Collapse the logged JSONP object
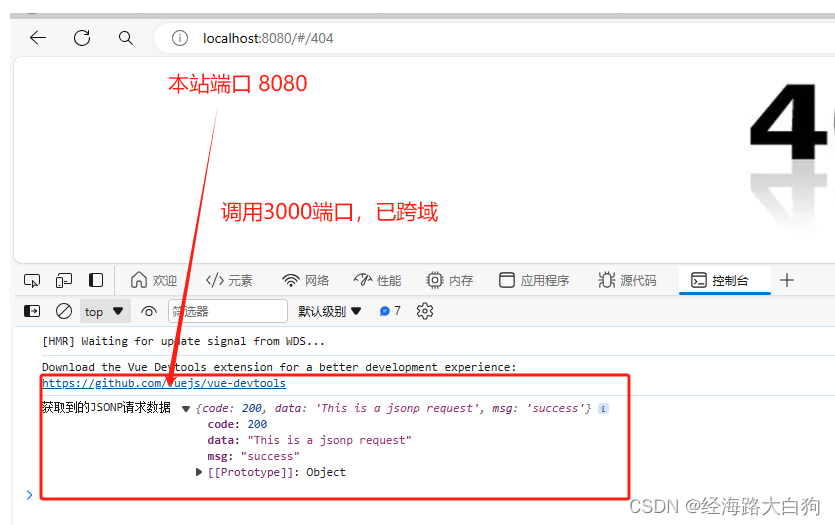The height and width of the screenshot is (525, 835). coord(186,409)
